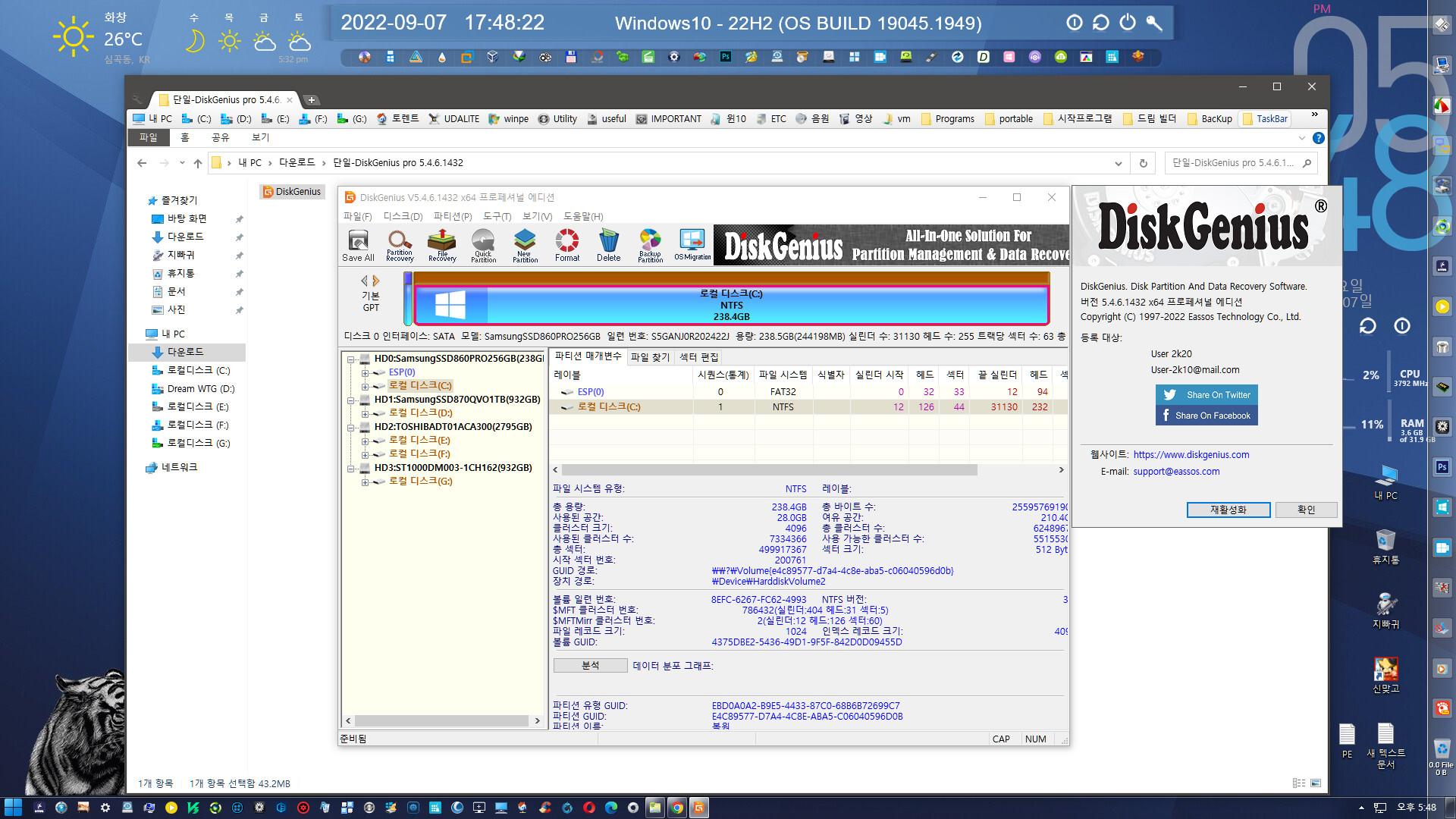Expand HD3:ST1000DM003 tree node
The height and width of the screenshot is (819, 1456).
click(350, 468)
